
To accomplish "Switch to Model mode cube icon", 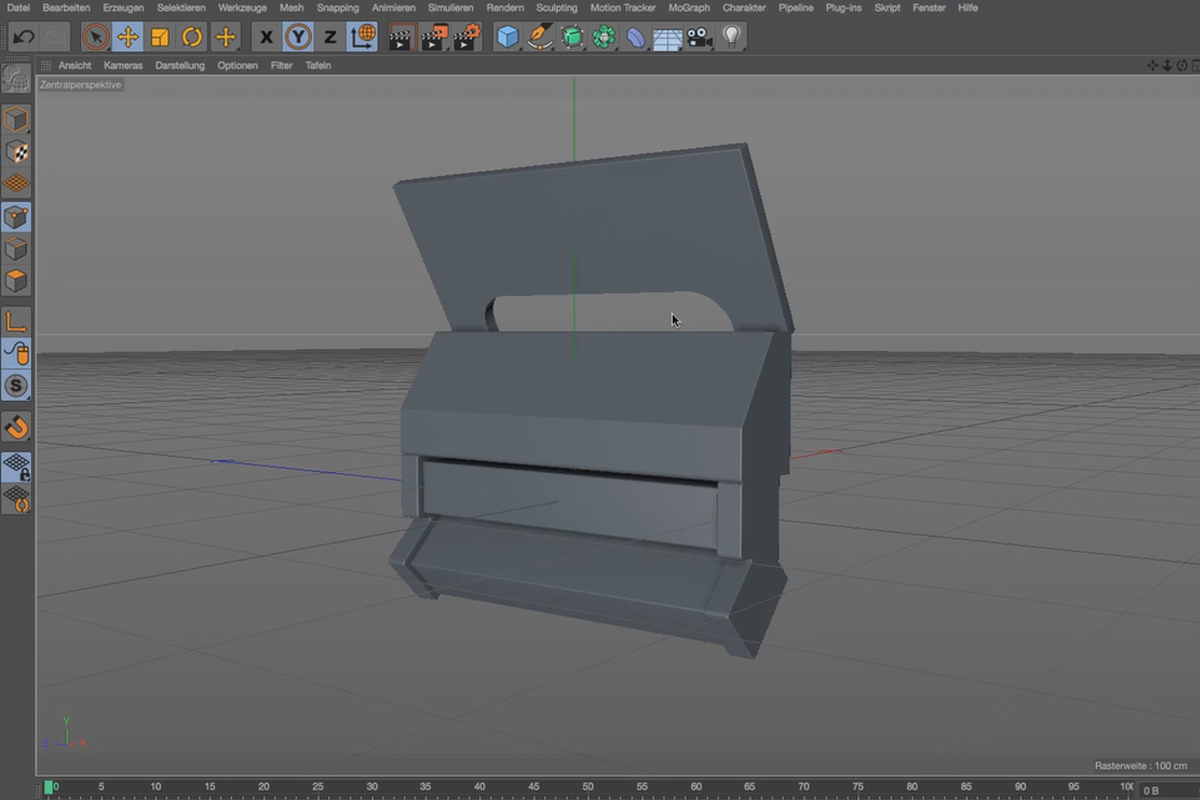I will [16, 121].
